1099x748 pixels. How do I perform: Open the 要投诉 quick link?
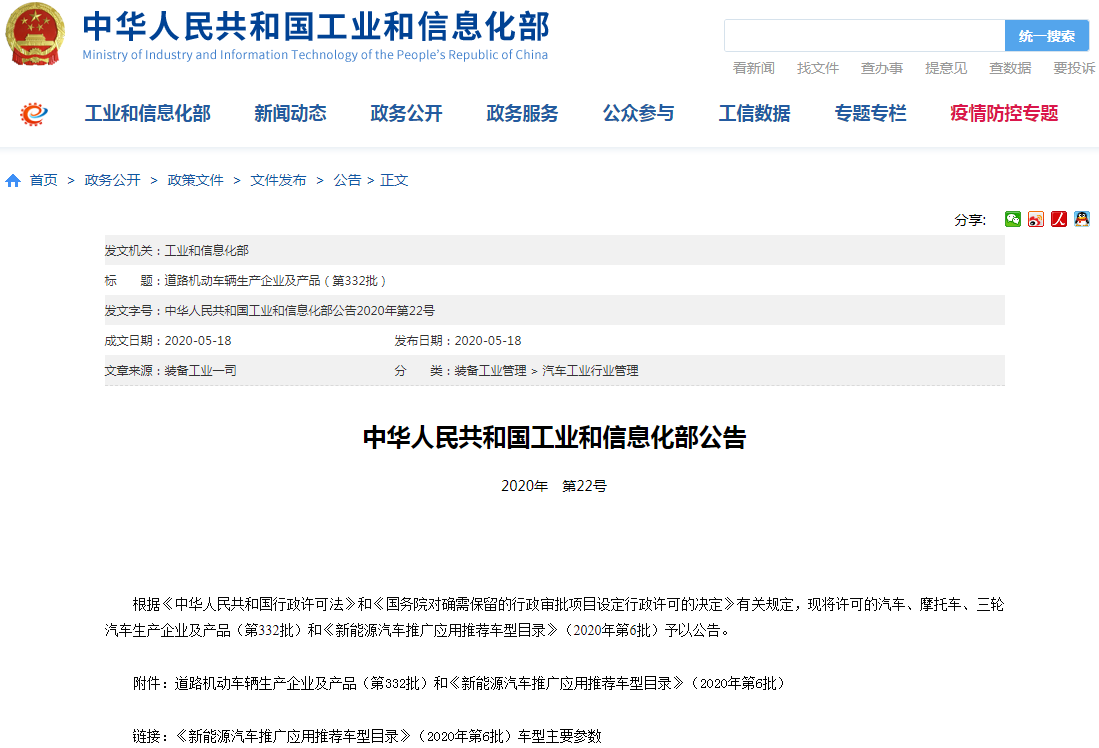[x=1074, y=68]
